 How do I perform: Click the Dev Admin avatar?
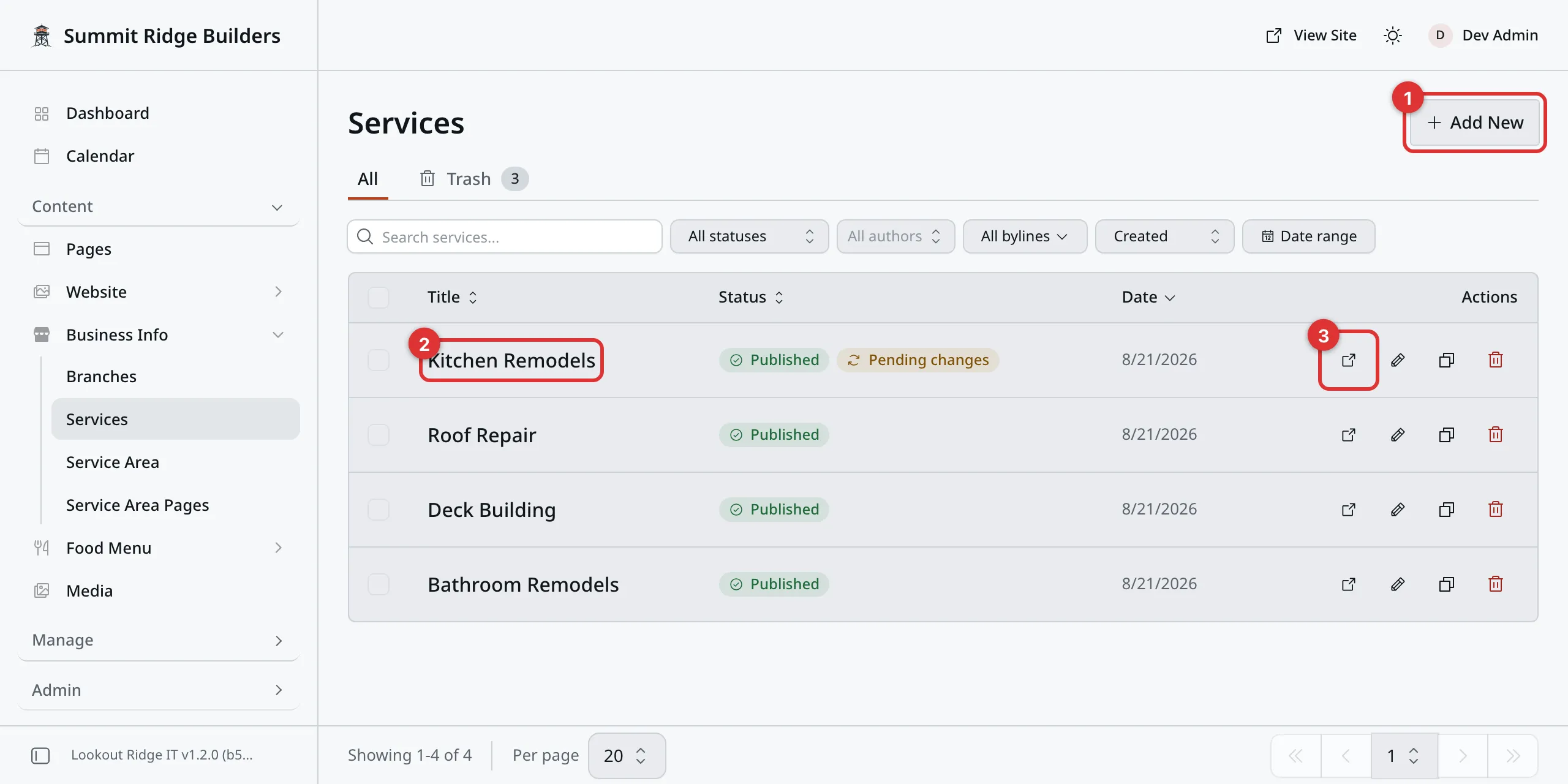1440,36
